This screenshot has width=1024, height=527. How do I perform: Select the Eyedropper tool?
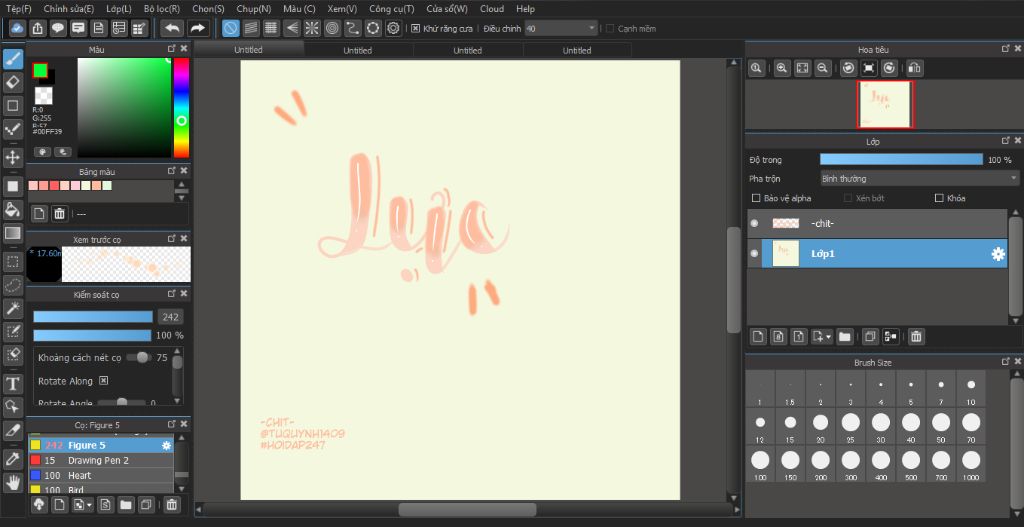pos(12,459)
